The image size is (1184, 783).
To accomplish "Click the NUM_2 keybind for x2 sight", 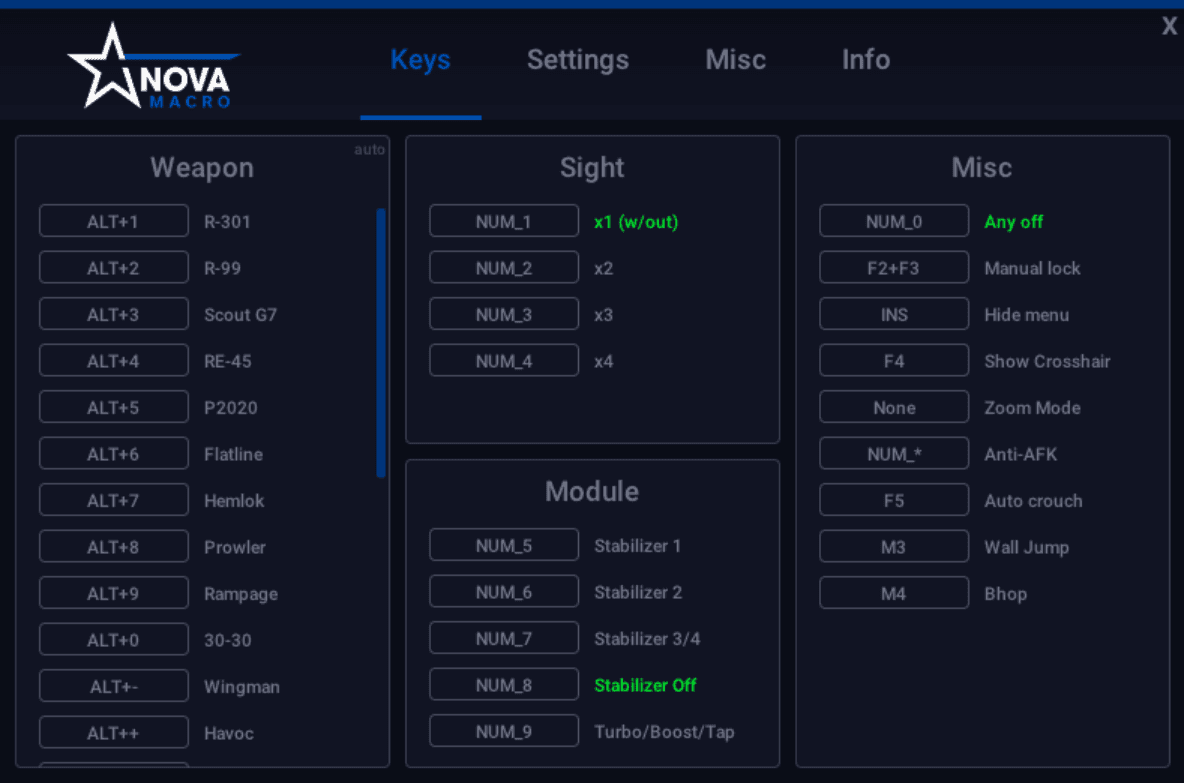I will click(x=504, y=268).
